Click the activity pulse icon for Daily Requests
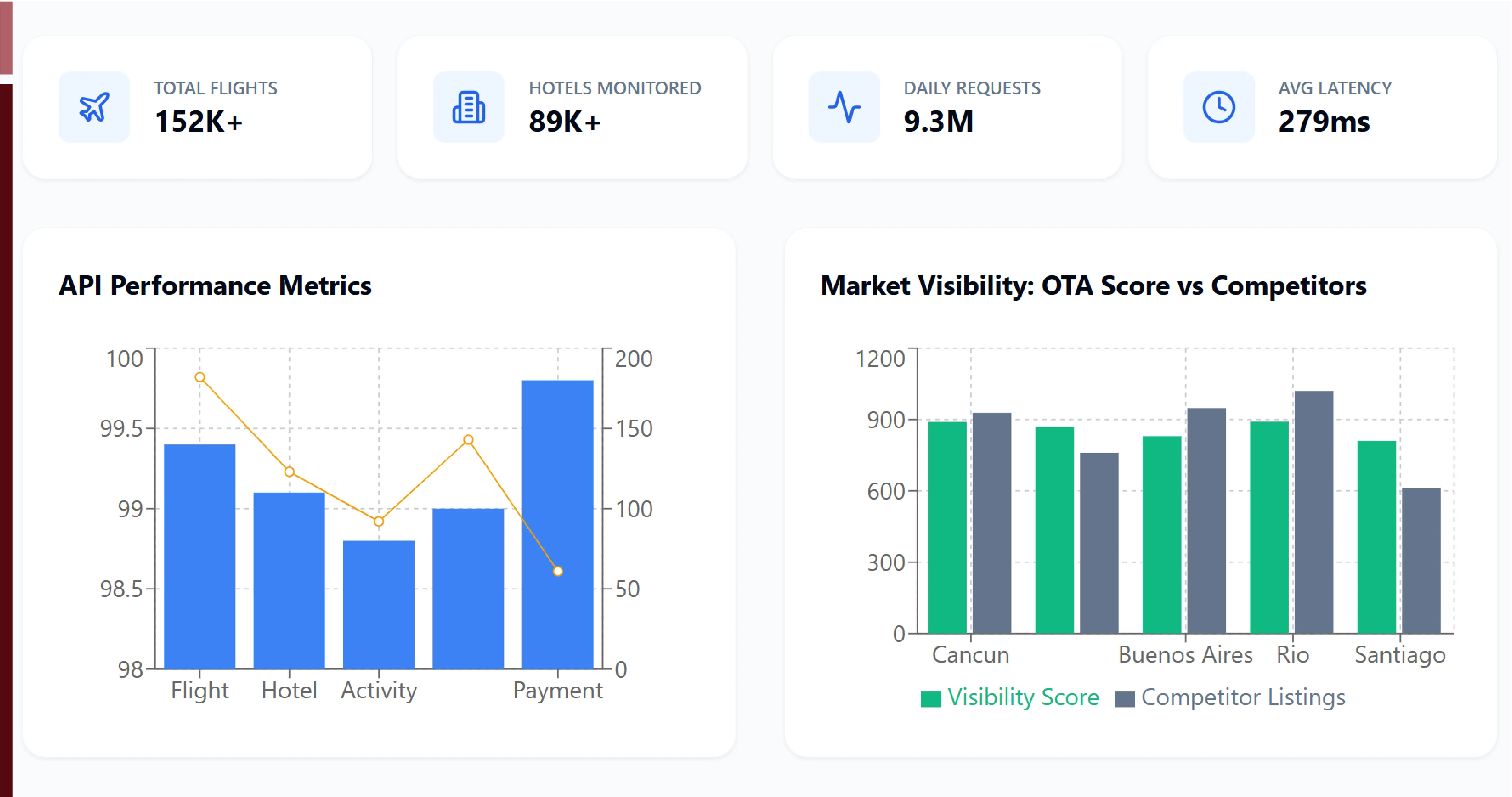This screenshot has height=797, width=1512. click(x=844, y=107)
